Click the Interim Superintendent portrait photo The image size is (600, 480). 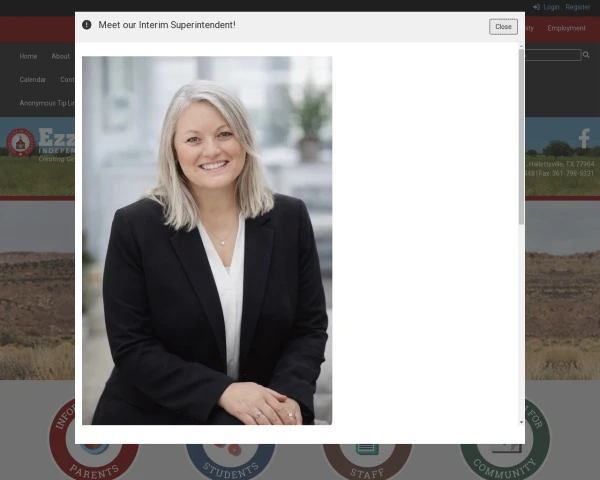click(x=207, y=240)
